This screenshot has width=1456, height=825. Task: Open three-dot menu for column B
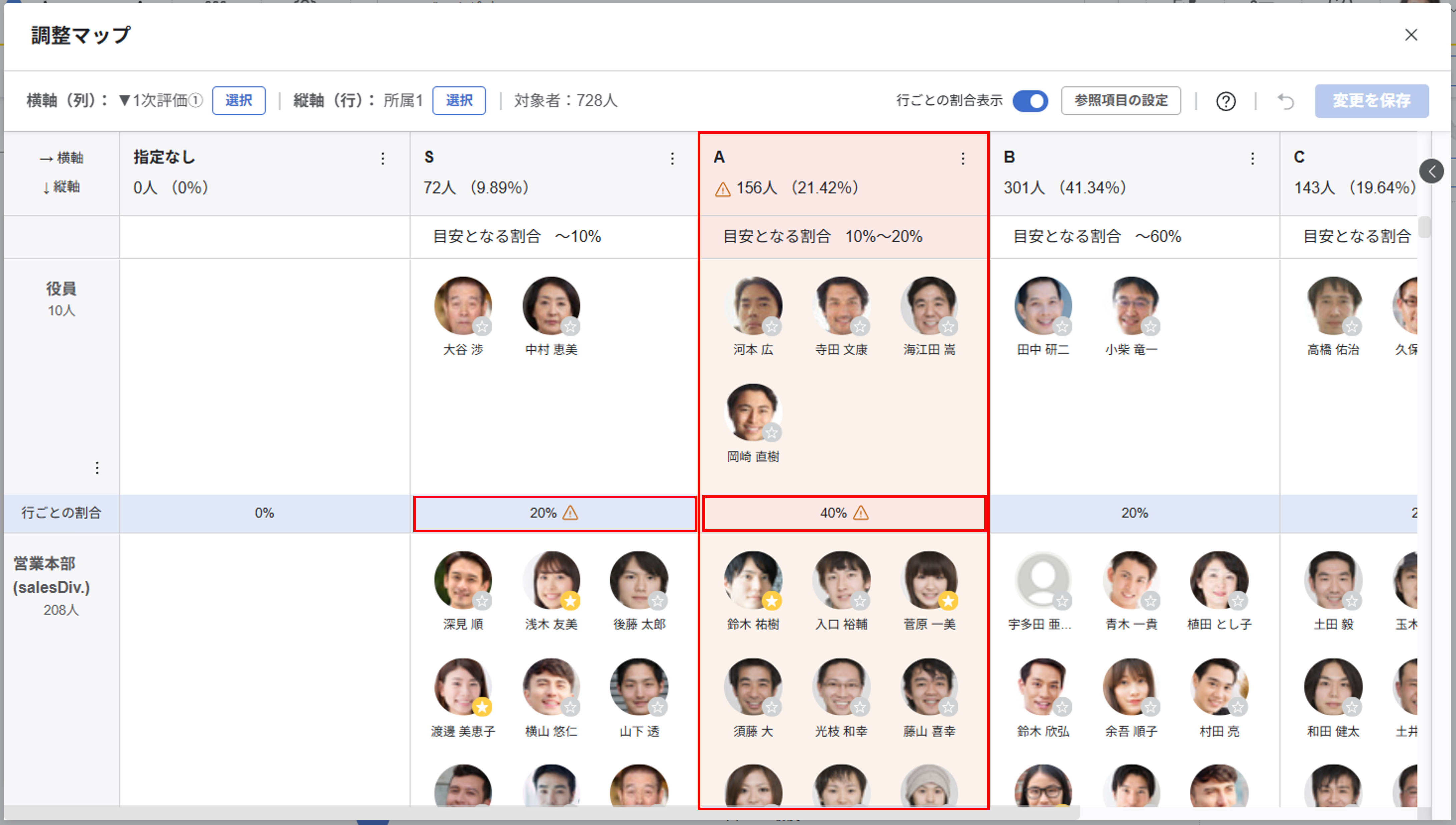pyautogui.click(x=1253, y=159)
